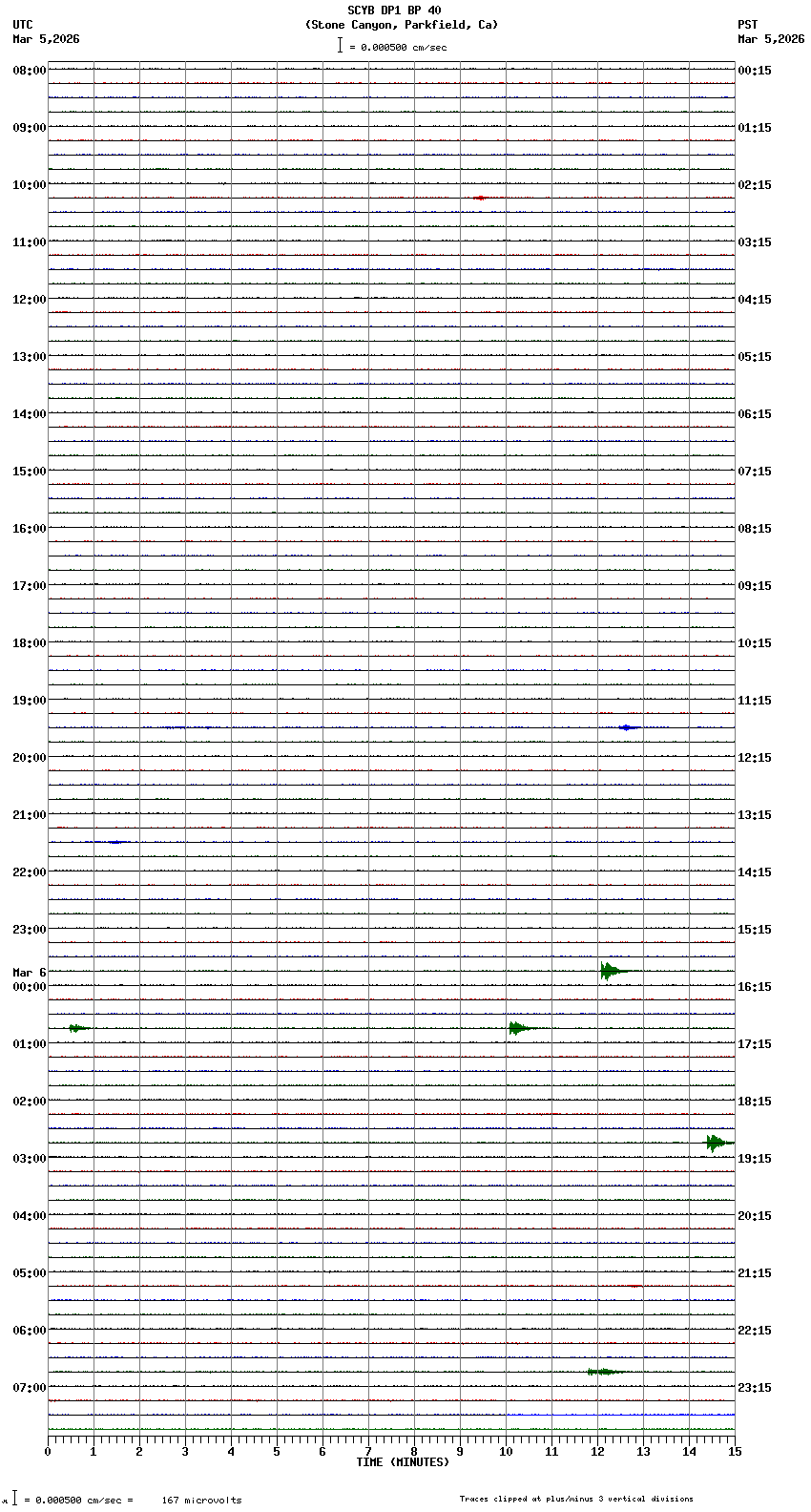Click the blue seismic event on the 19:30 trace
This screenshot has width=811, height=1512.
(x=627, y=727)
